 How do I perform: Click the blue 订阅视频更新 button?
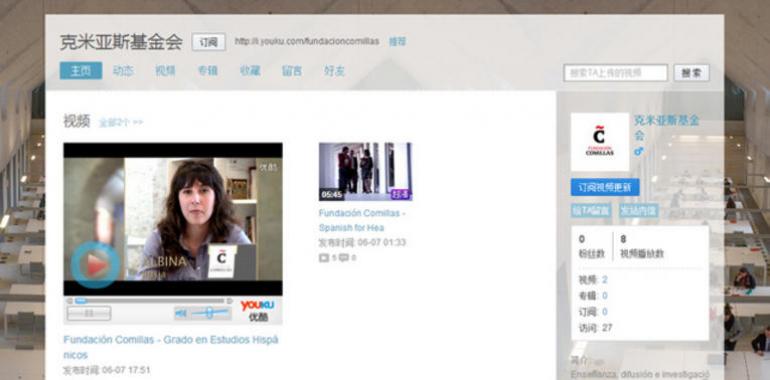(605, 187)
